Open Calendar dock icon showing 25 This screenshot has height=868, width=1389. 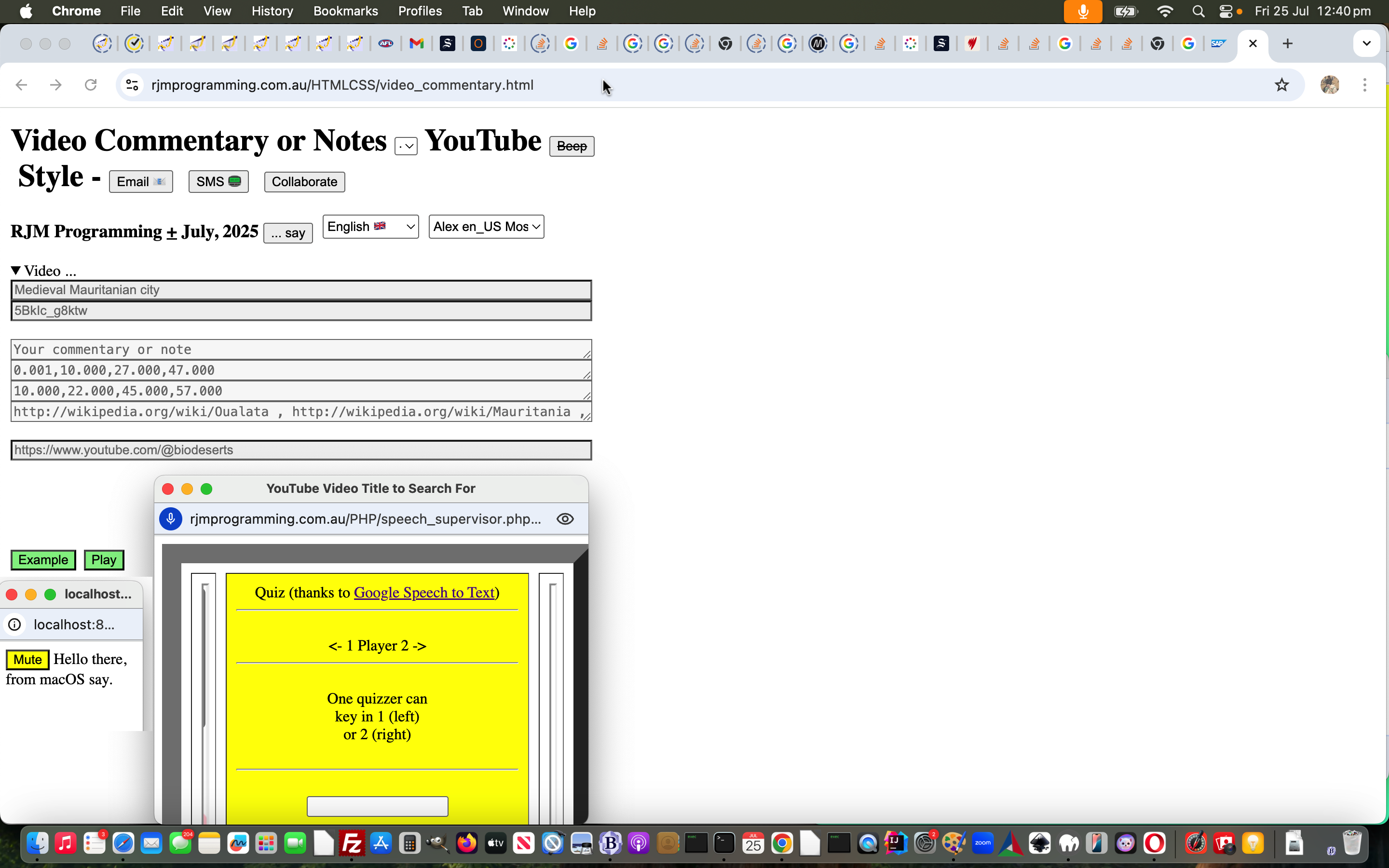(x=753, y=843)
